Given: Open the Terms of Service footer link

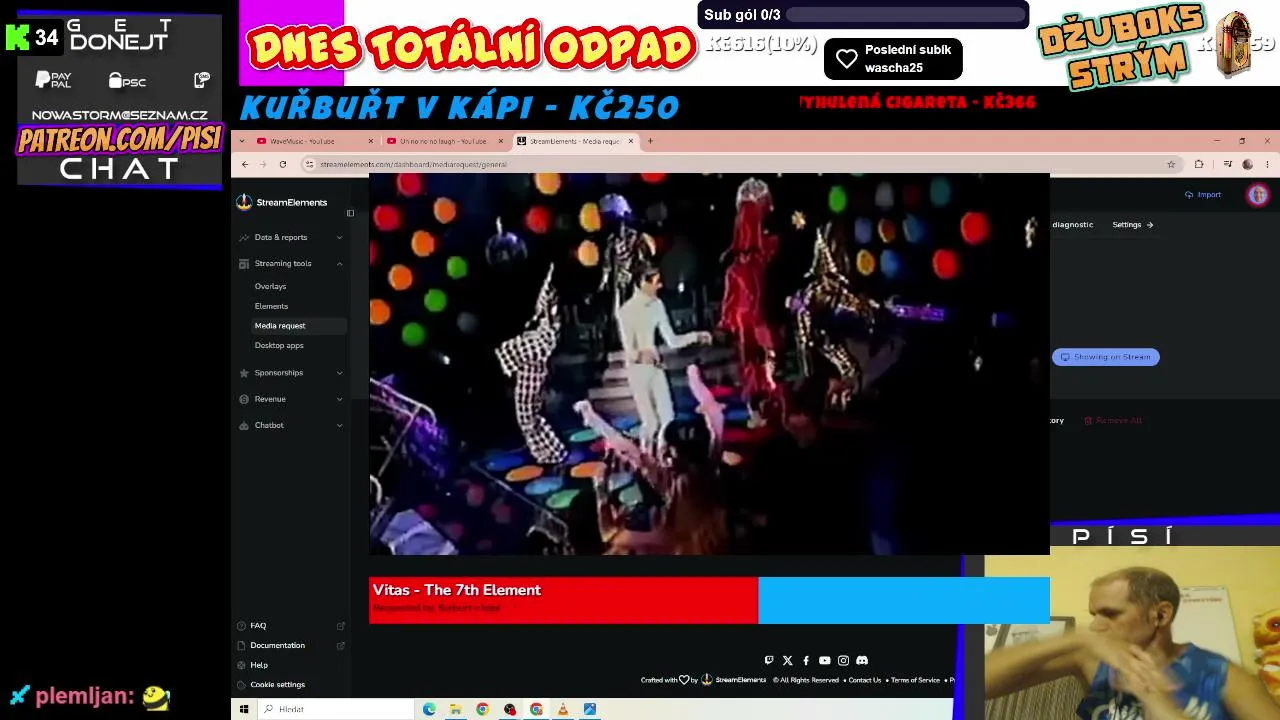Looking at the screenshot, I should [915, 680].
